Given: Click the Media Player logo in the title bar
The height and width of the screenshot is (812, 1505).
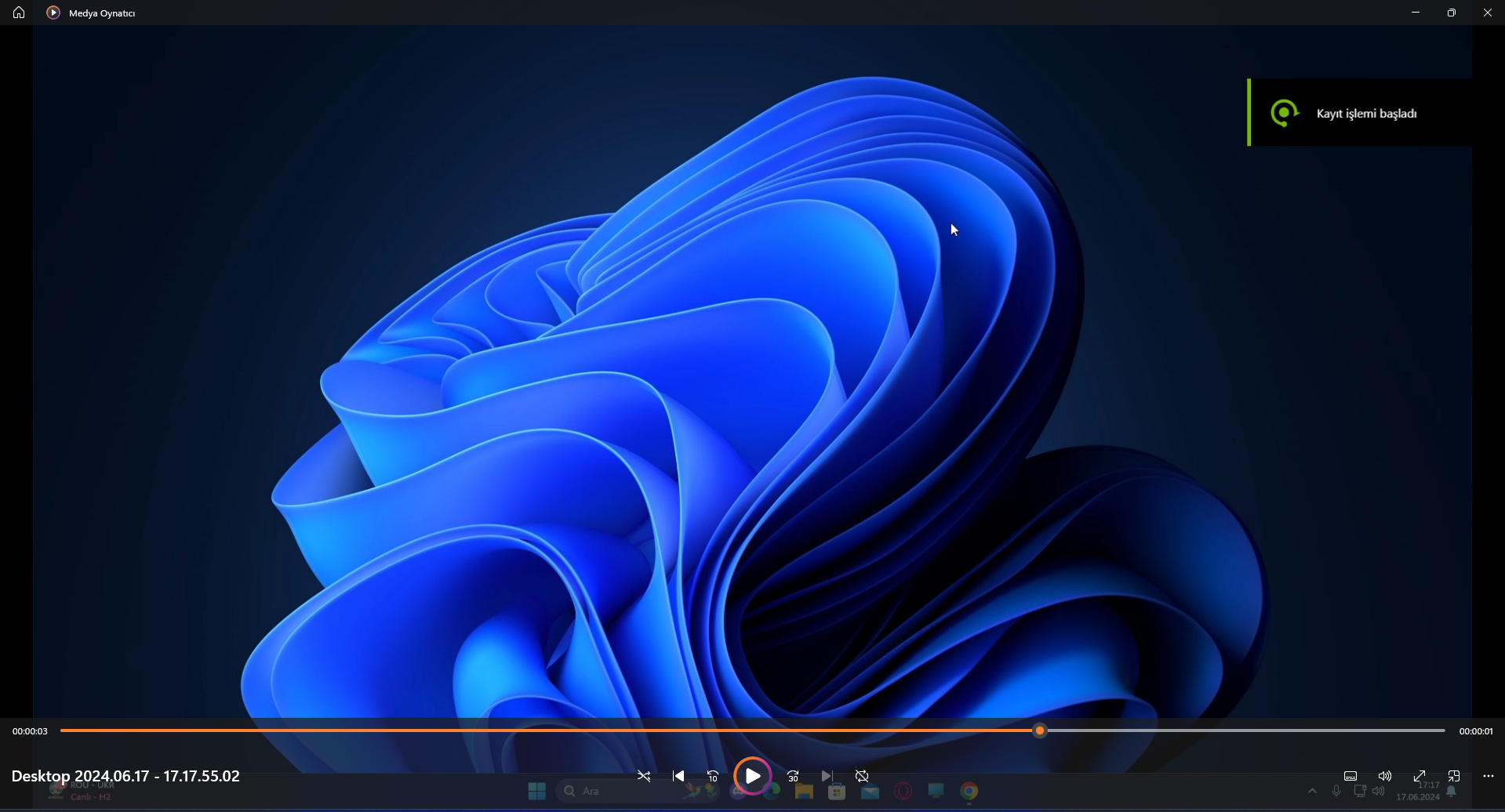Looking at the screenshot, I should [x=53, y=13].
